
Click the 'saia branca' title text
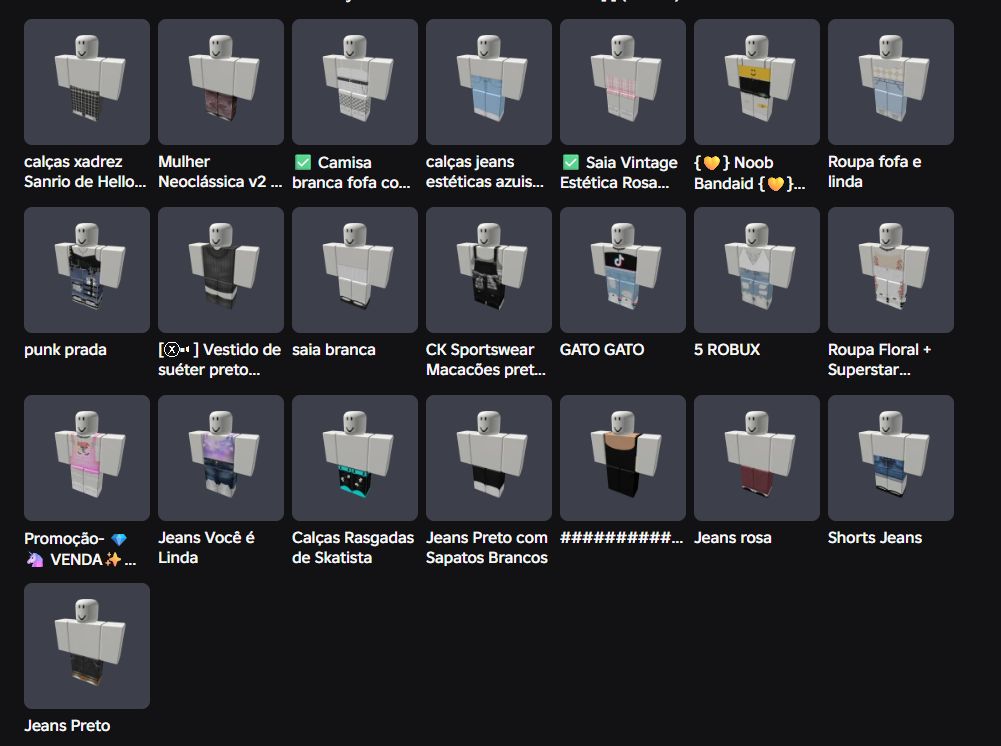pyautogui.click(x=334, y=350)
